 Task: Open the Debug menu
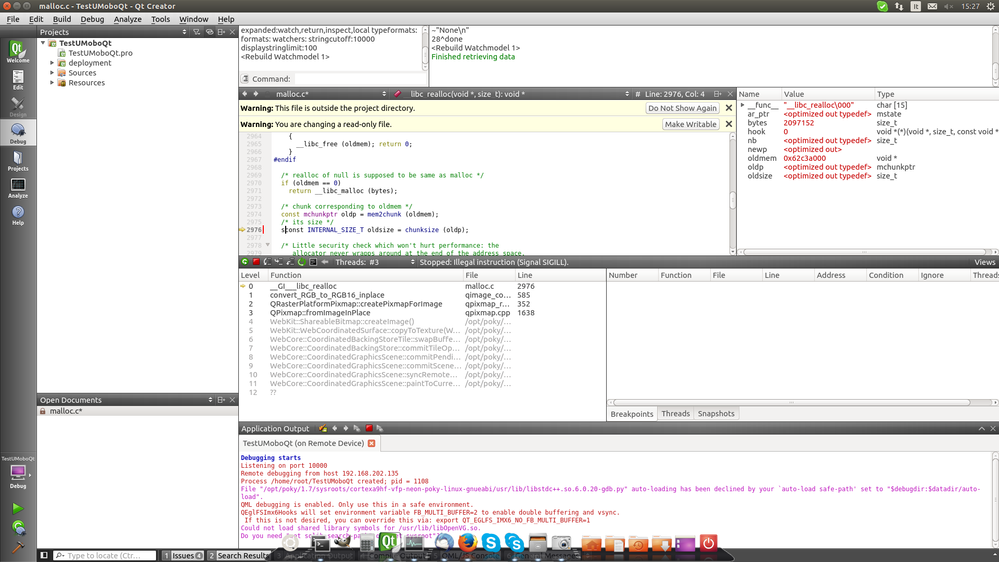coord(92,19)
